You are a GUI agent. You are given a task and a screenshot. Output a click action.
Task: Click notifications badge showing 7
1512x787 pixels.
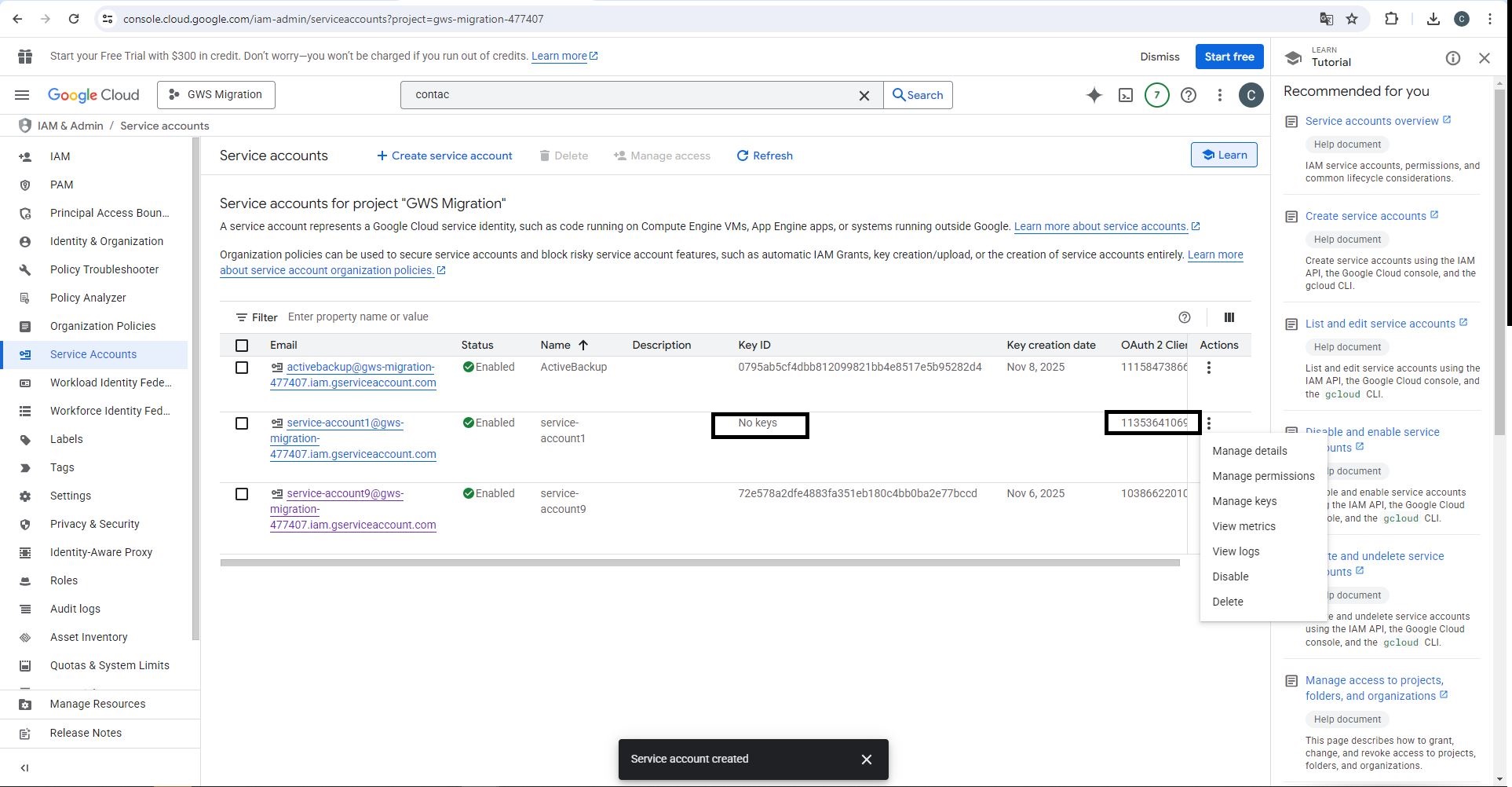click(x=1156, y=95)
